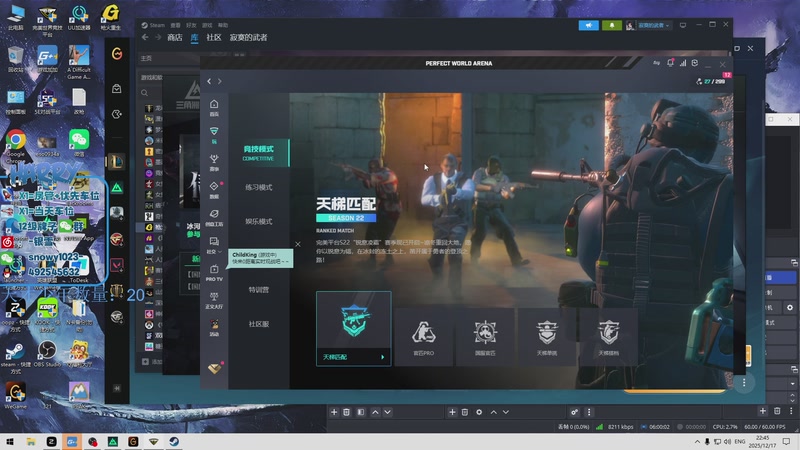Show hidden tray icons chevron on taskbar
800x450 pixels.
[697, 442]
